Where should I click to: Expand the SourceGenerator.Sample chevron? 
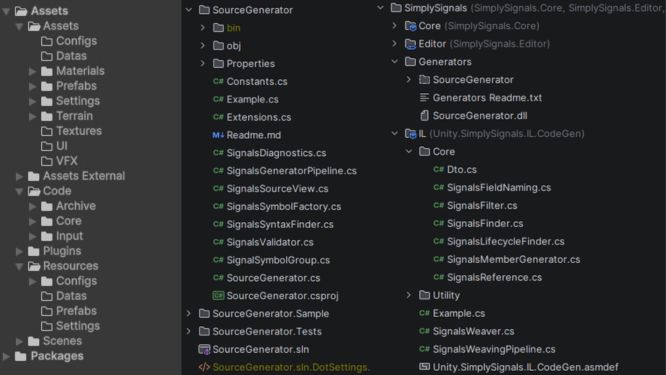click(189, 313)
